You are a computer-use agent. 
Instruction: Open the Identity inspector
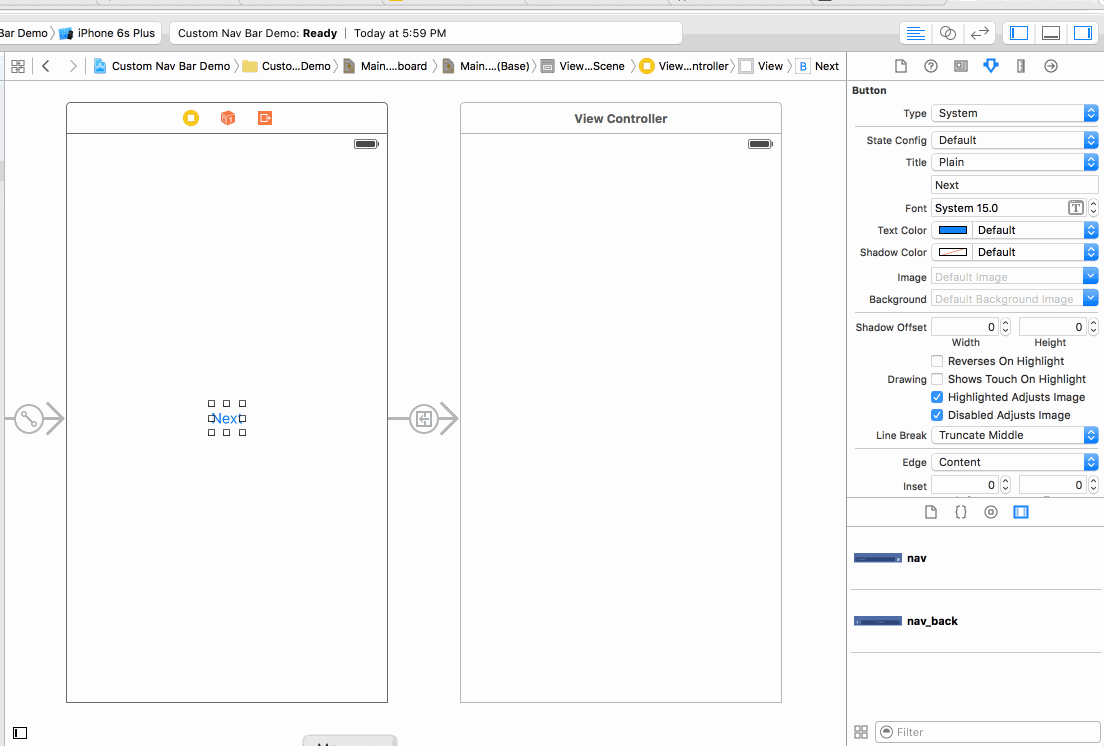click(x=960, y=66)
